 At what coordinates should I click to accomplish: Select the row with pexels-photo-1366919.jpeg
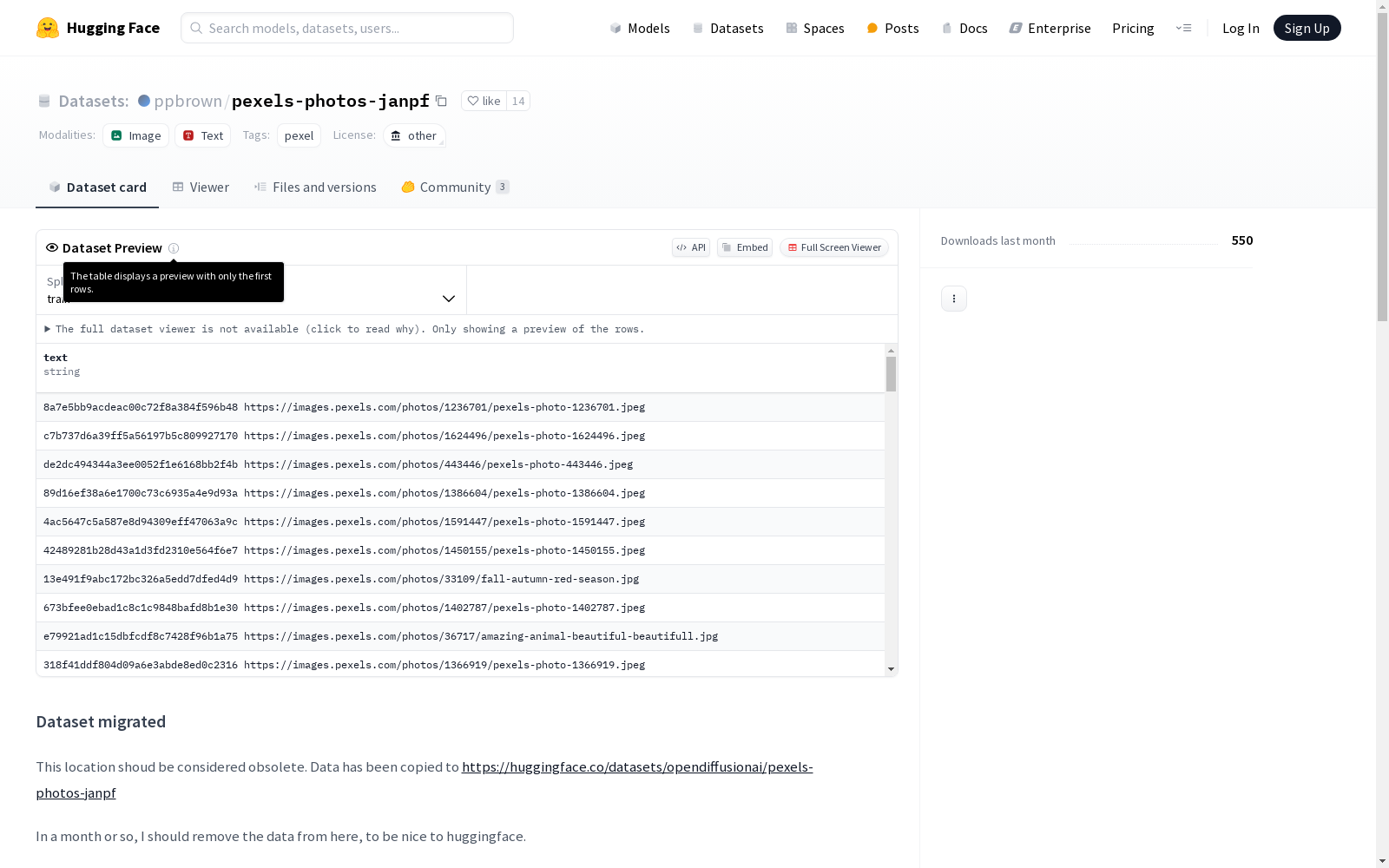coord(460,664)
